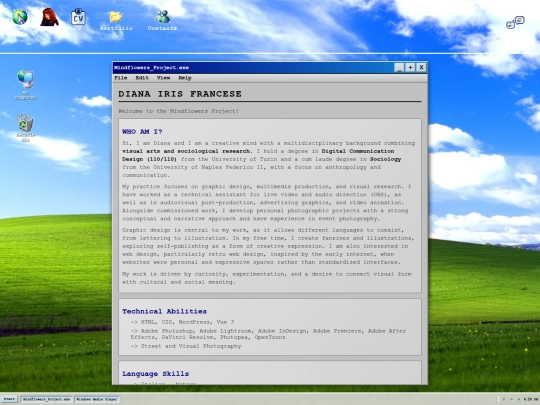This screenshot has width=540, height=405.
Task: Click the 'WHO AM I?' heading
Action: (x=142, y=132)
